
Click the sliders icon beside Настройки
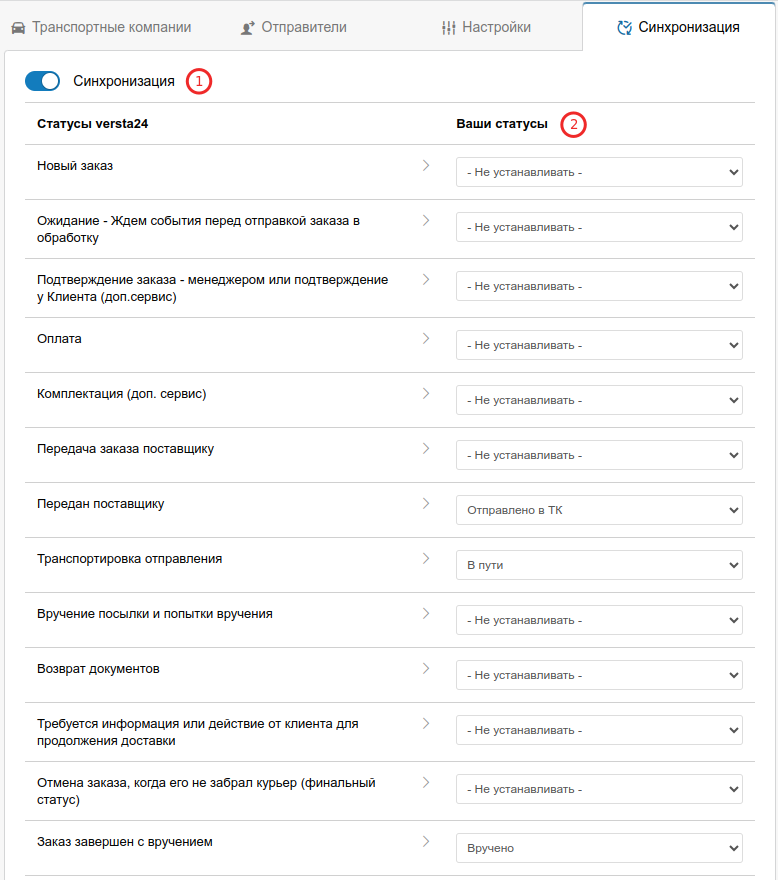click(449, 28)
